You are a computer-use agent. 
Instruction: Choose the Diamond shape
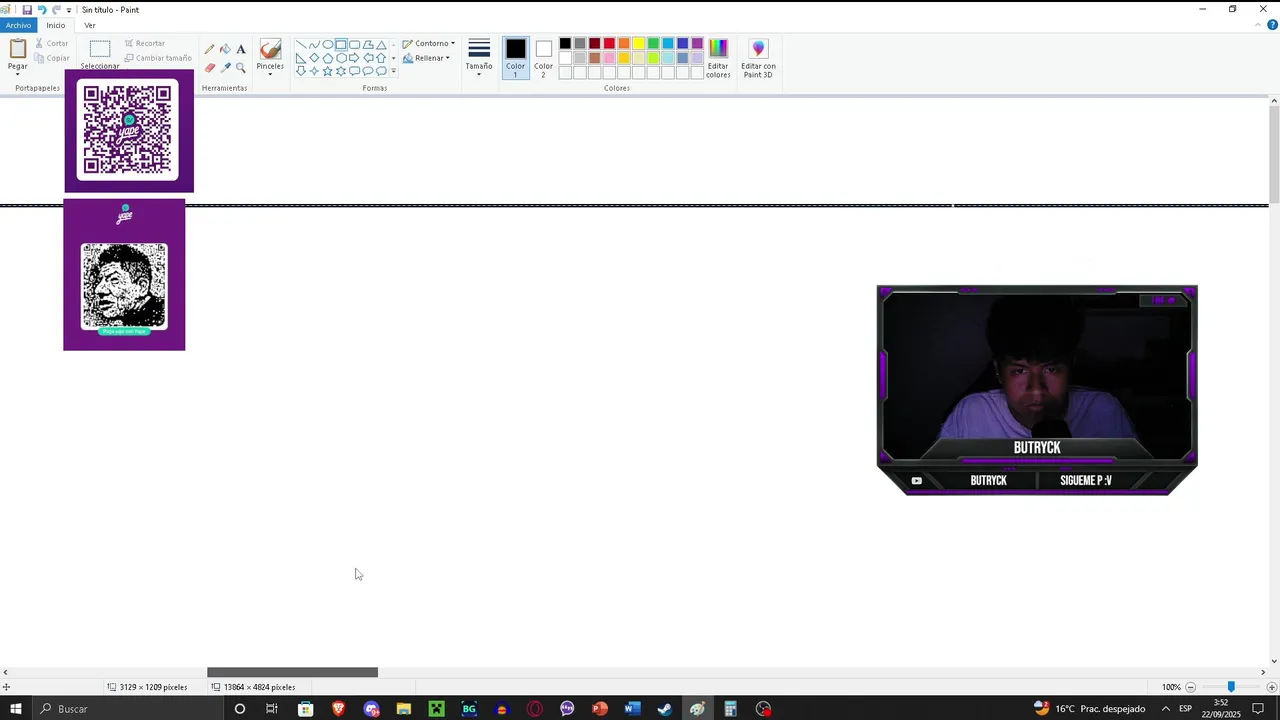(314, 58)
